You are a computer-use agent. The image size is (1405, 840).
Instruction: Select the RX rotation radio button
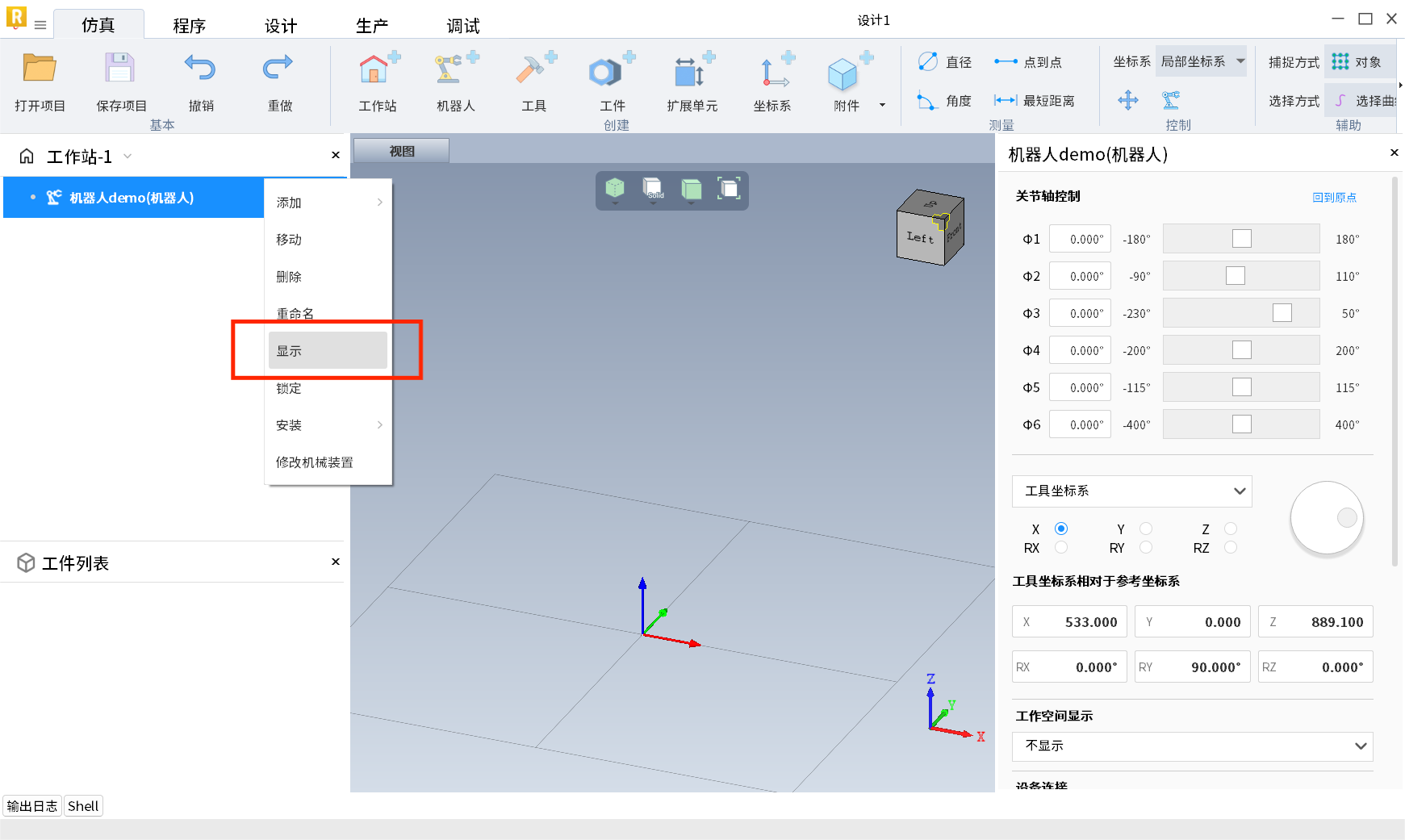click(x=1061, y=548)
